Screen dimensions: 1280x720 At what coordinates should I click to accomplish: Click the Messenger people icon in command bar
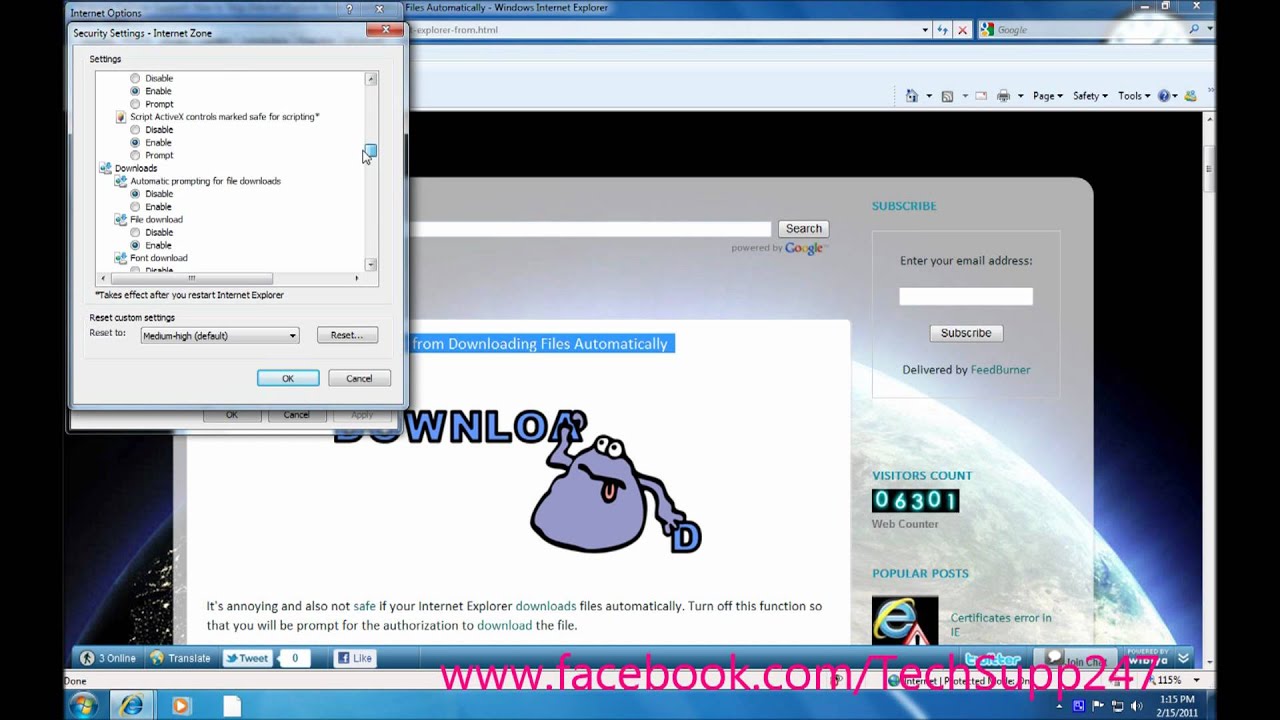1190,96
